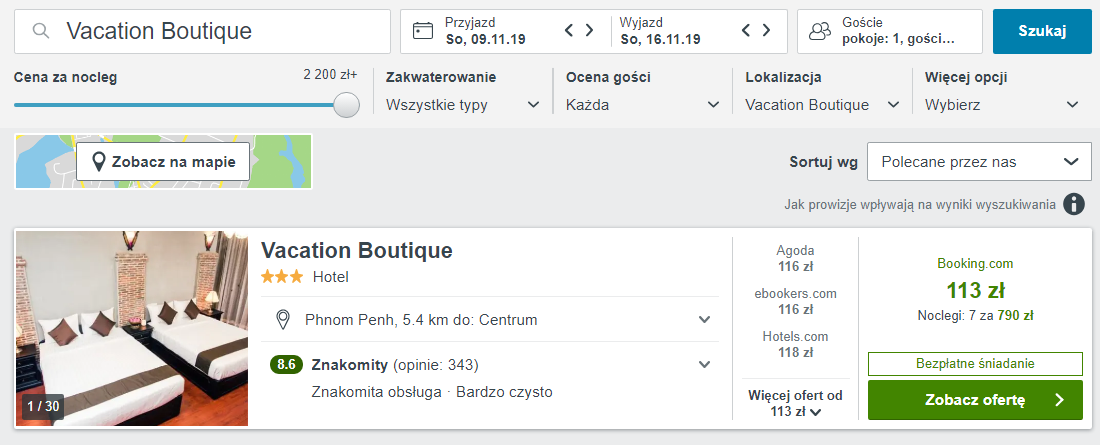The width and height of the screenshot is (1100, 445).
Task: Move check-out date to next day
Action: (x=766, y=30)
